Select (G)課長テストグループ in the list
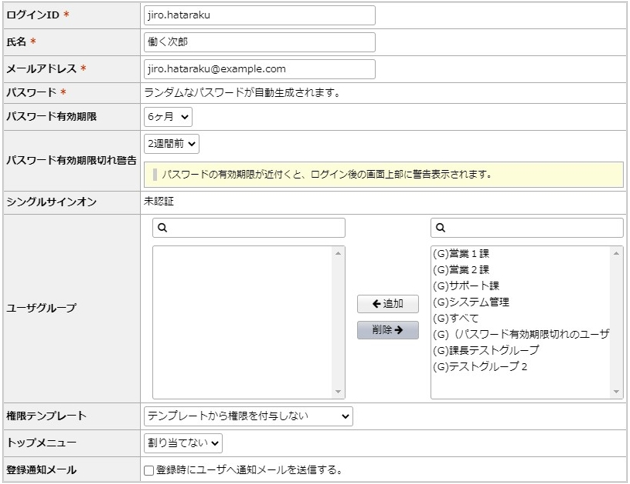630x484 pixels. 486,351
